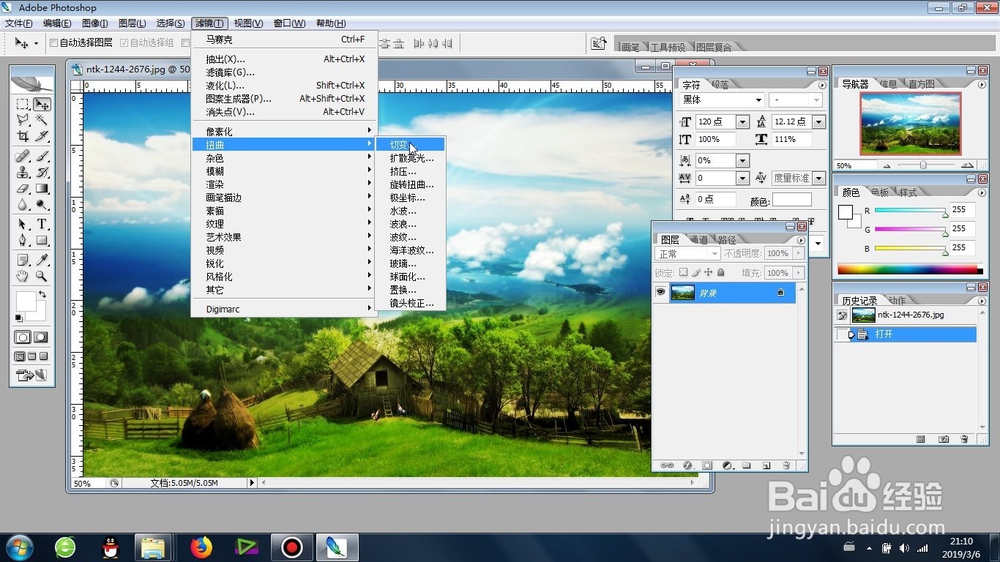1000x562 pixels.
Task: Open the 图像(I) menu
Action: pyautogui.click(x=94, y=23)
